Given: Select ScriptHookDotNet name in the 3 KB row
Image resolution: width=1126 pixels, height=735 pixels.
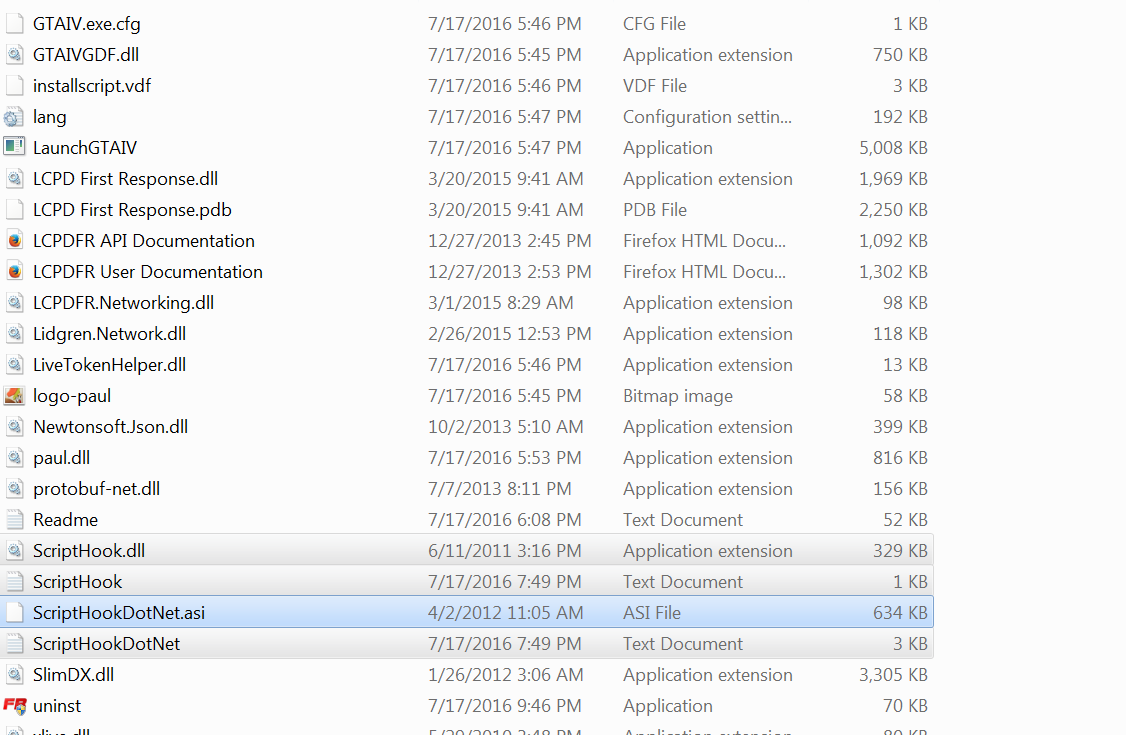Looking at the screenshot, I should (x=106, y=644).
